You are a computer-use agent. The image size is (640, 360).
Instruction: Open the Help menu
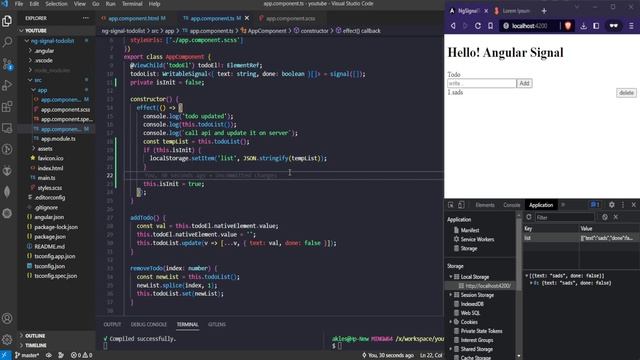point(154,4)
